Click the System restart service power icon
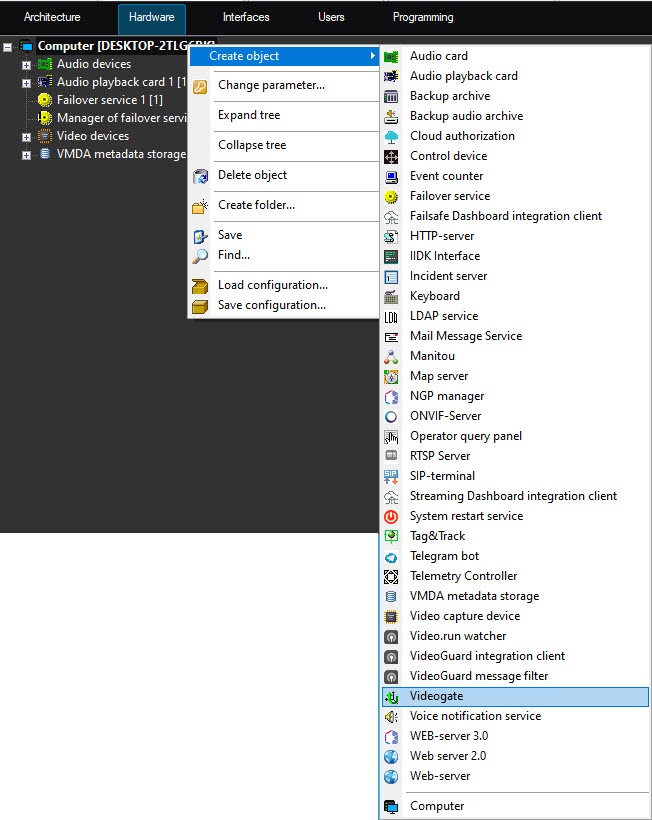The width and height of the screenshot is (652, 820). point(391,516)
